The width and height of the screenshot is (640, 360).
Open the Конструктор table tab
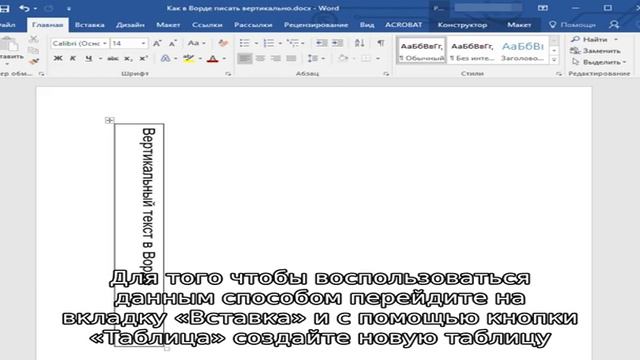[462, 25]
